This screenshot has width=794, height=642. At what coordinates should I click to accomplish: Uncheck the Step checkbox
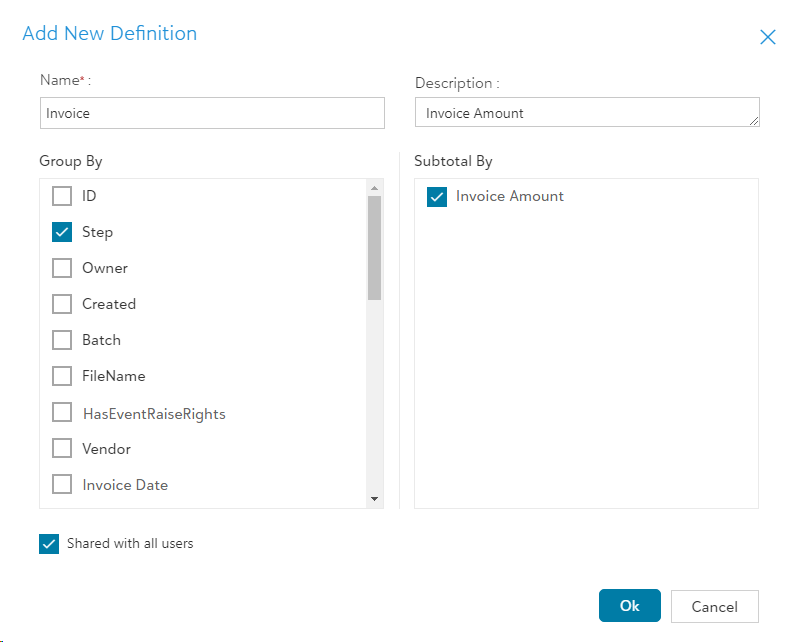click(x=62, y=232)
